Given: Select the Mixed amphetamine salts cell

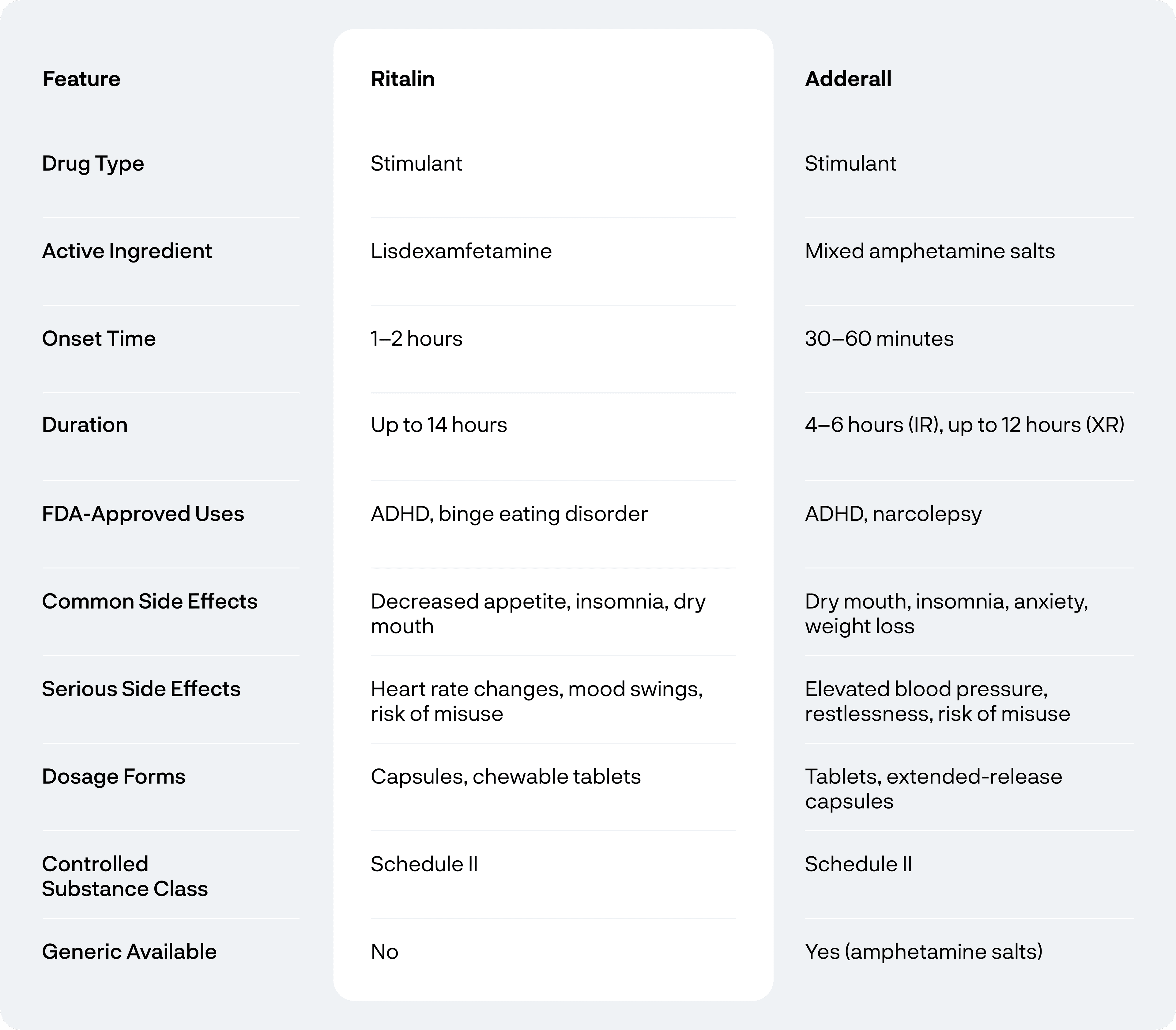Looking at the screenshot, I should tap(929, 251).
